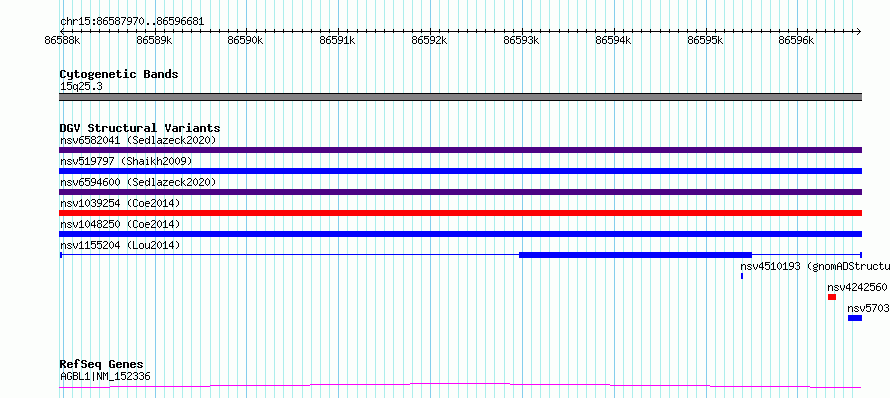The image size is (890, 398).
Task: Click the Cytogenetic Bands track title
Action: tap(119, 74)
